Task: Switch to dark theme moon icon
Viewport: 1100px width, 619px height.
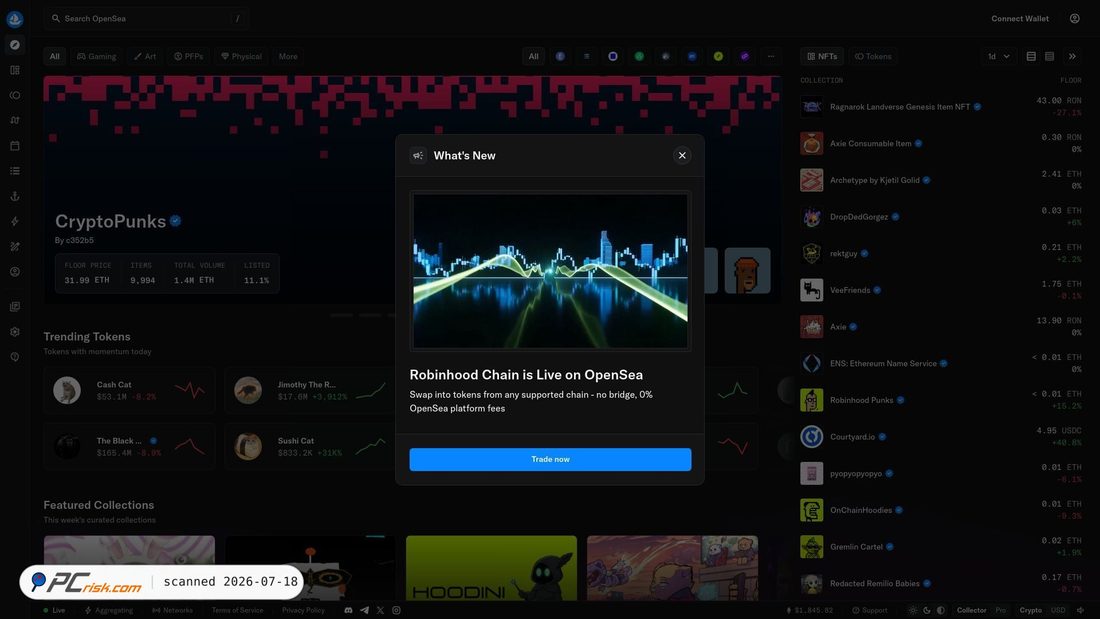Action: click(x=927, y=611)
